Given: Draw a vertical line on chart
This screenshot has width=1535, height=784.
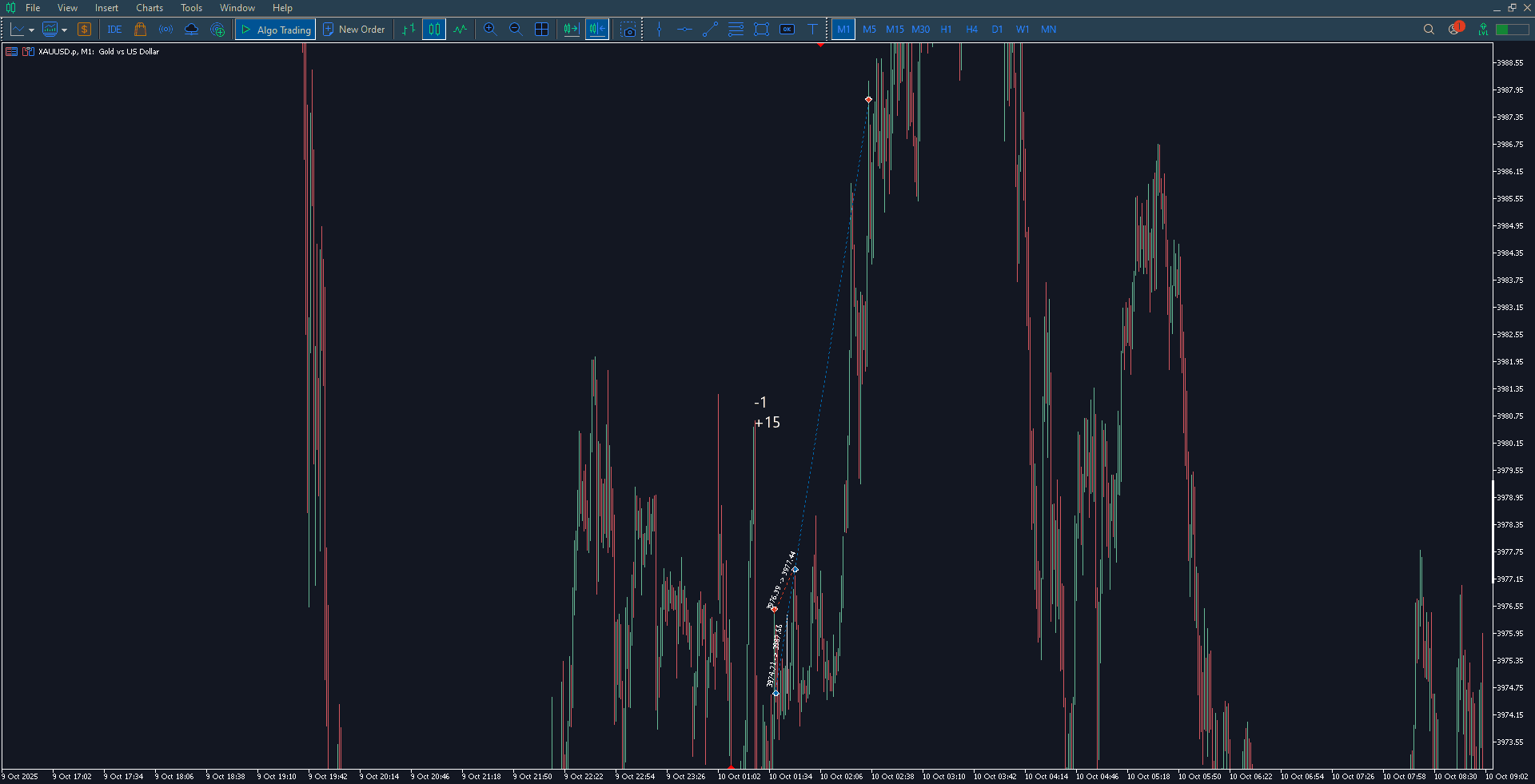Looking at the screenshot, I should tap(659, 30).
